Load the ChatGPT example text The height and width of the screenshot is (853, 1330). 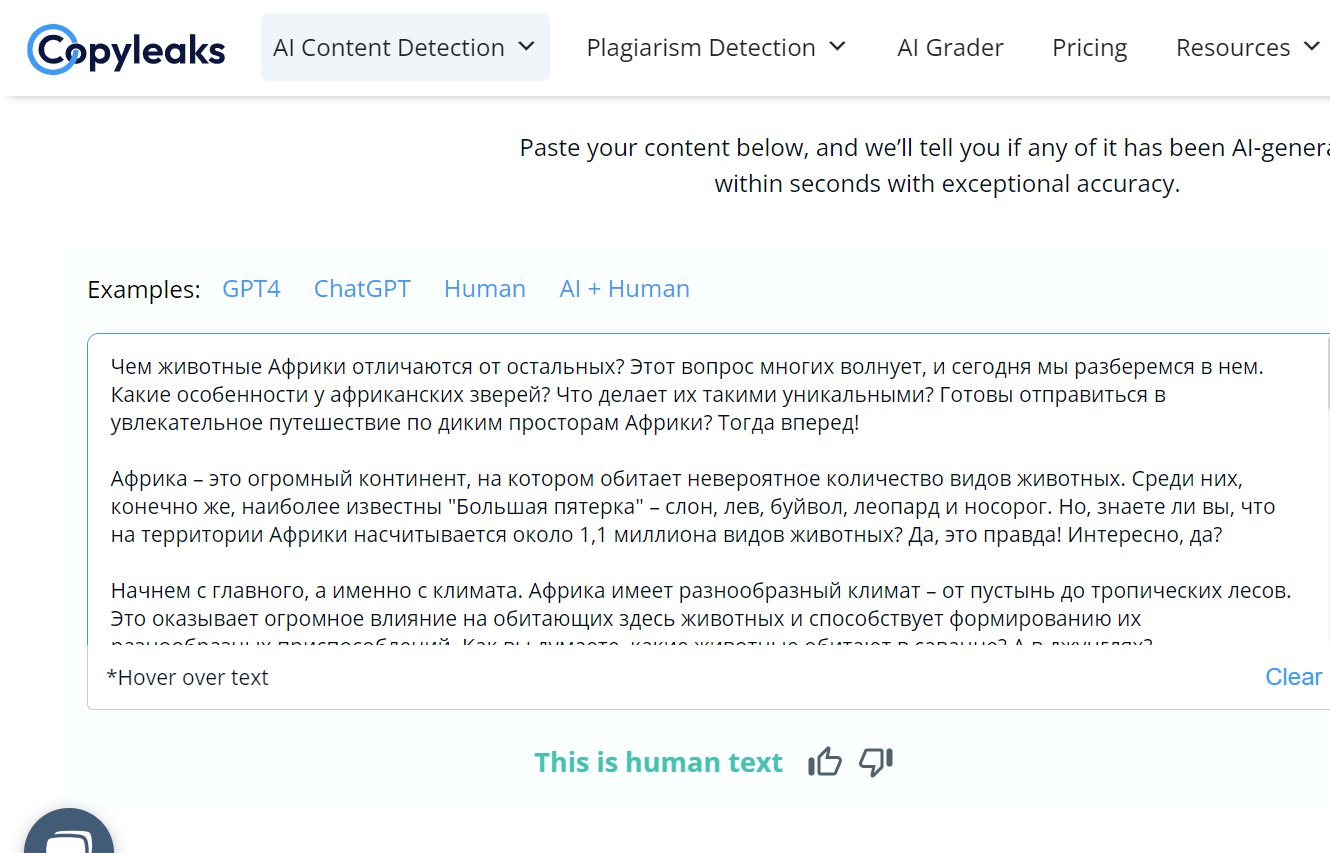point(362,288)
